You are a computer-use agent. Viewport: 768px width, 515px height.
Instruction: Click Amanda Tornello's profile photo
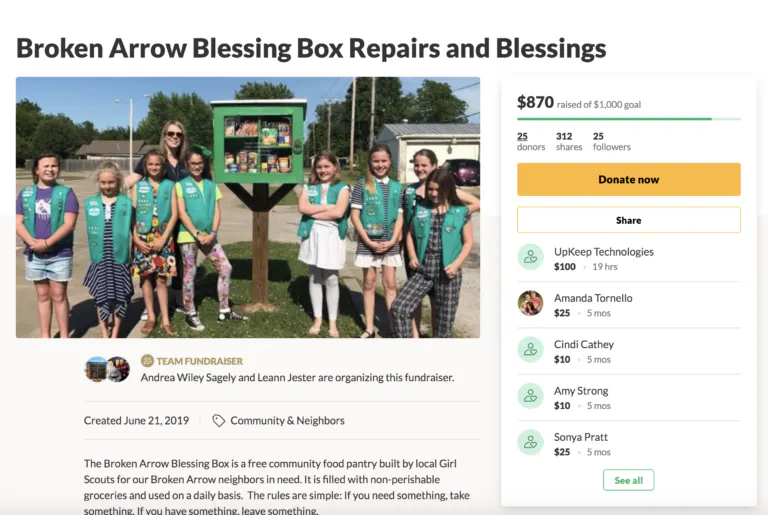(x=530, y=303)
